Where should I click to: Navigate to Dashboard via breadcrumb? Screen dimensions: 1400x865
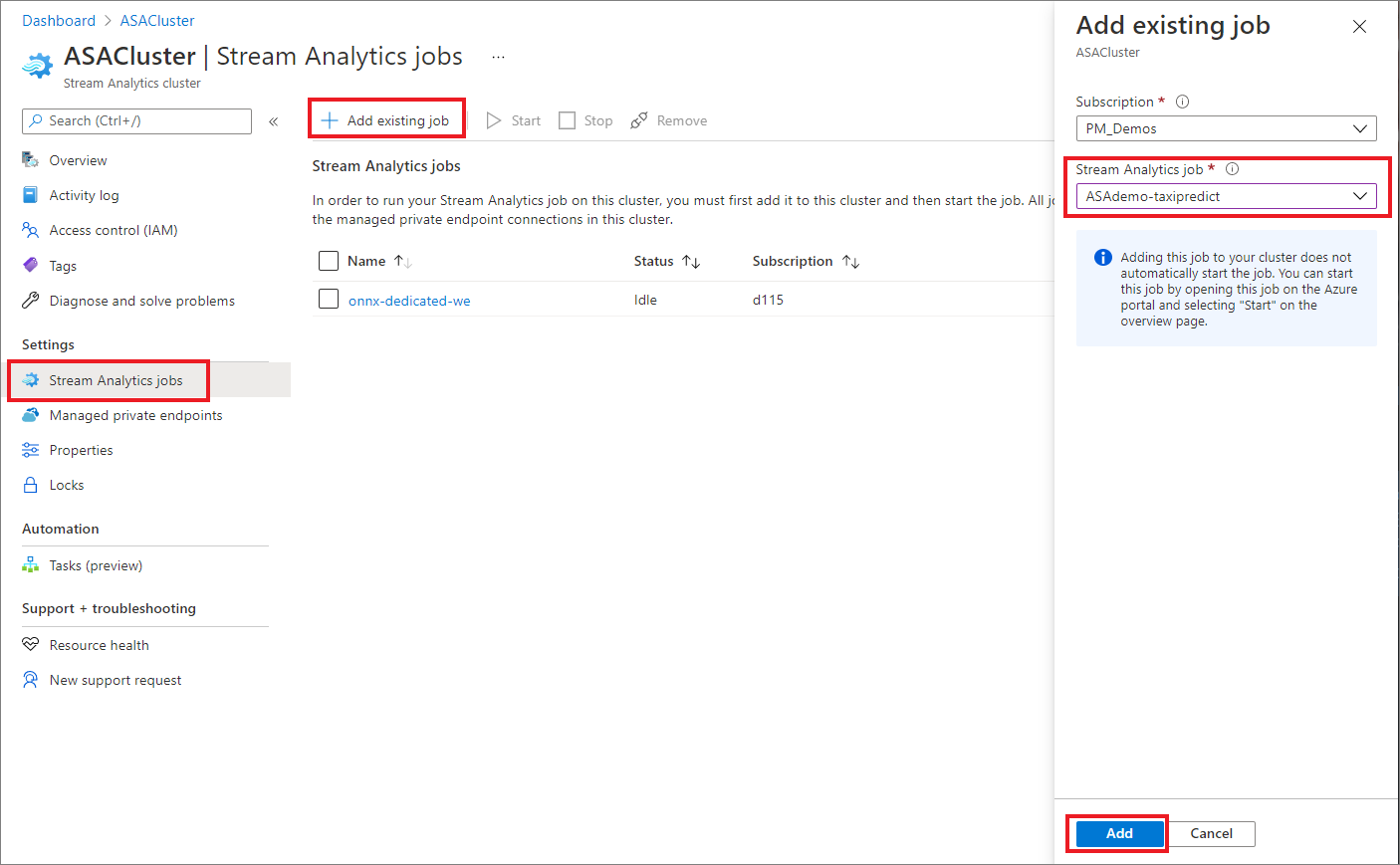click(59, 20)
